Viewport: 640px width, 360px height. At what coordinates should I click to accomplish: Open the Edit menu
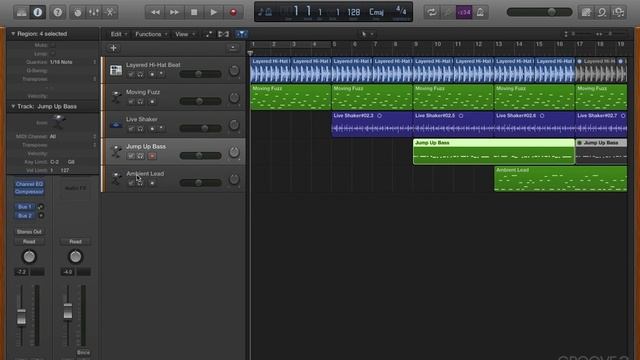pos(119,34)
